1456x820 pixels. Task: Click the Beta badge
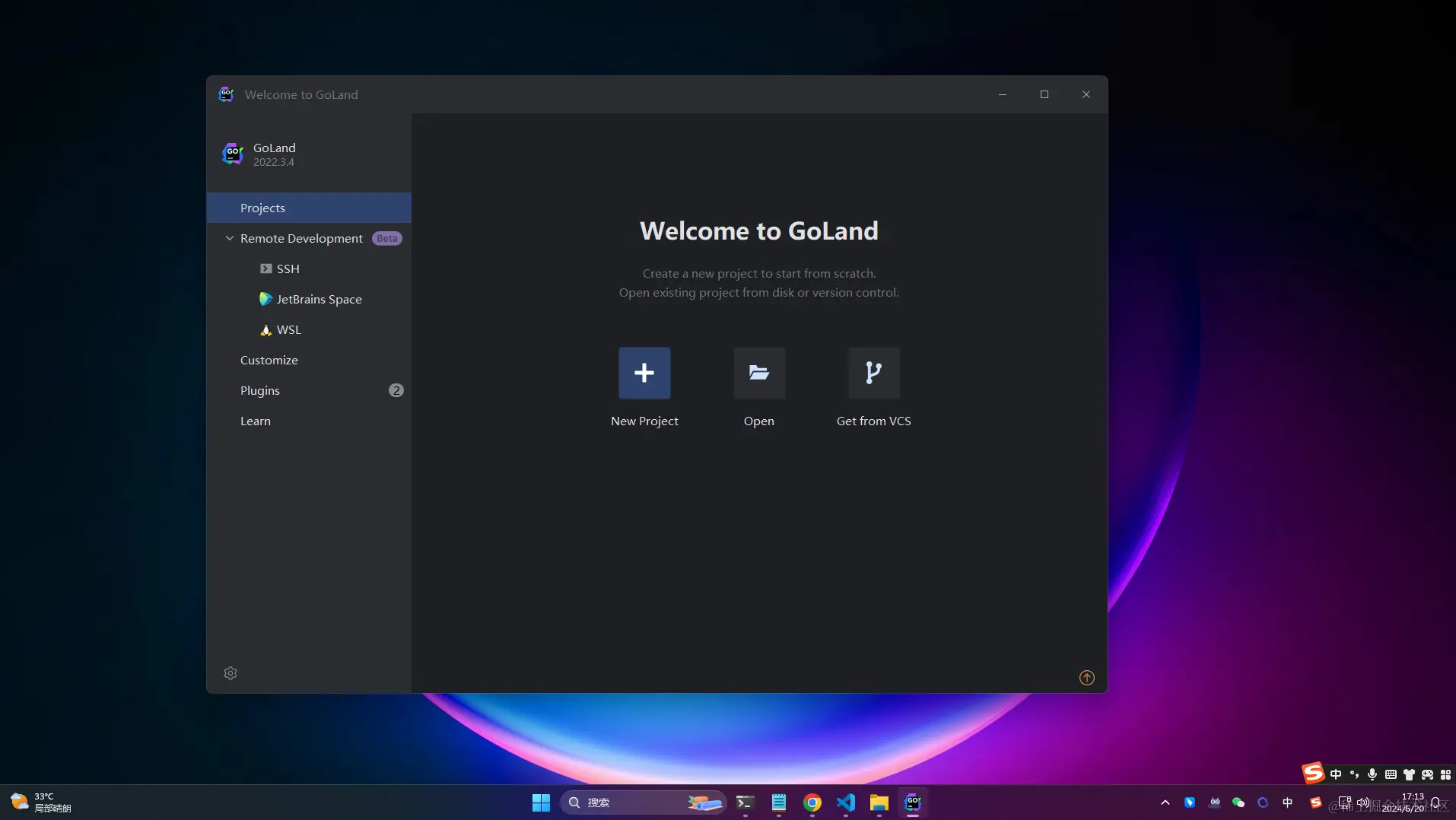coord(387,238)
